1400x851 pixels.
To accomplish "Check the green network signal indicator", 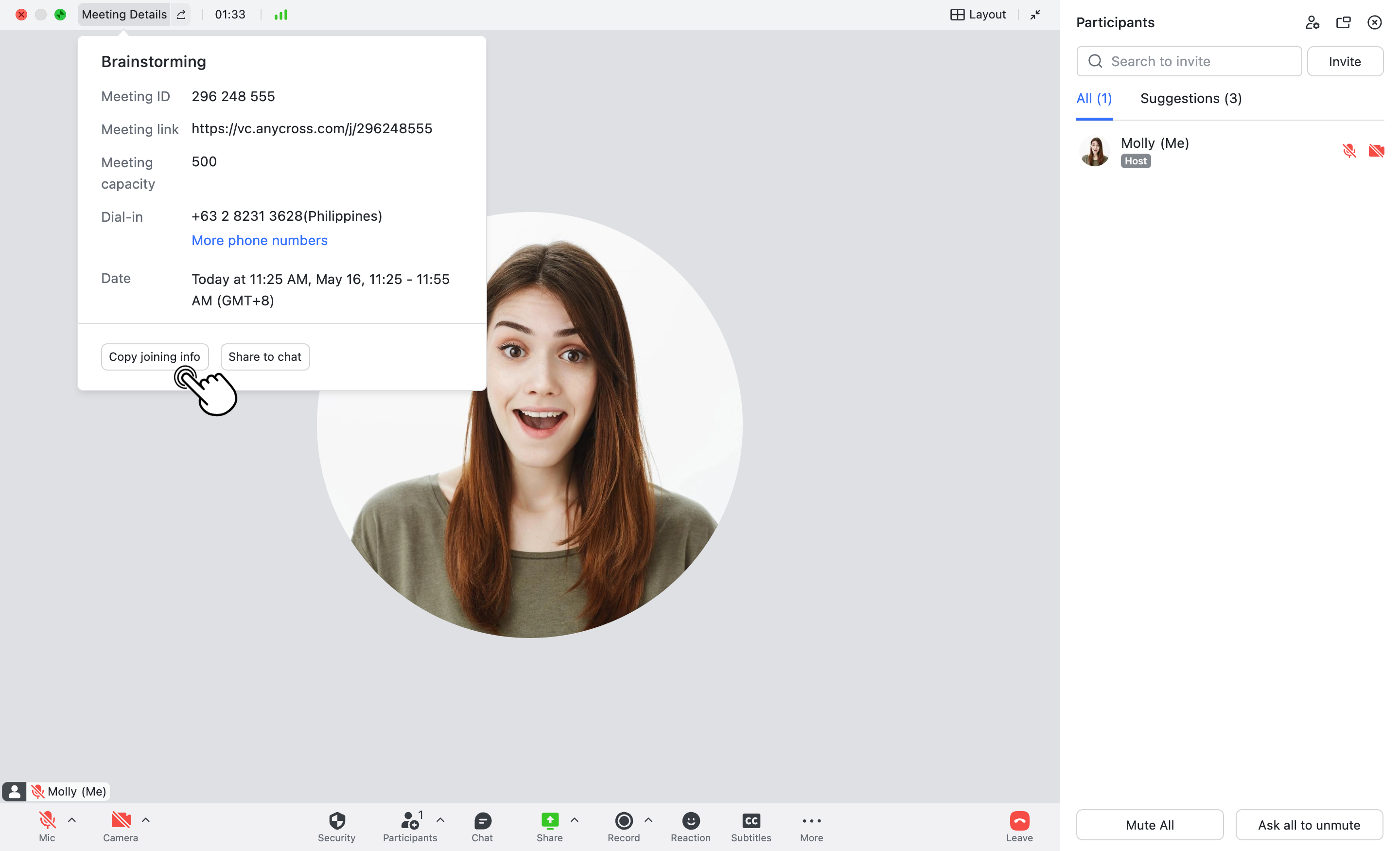I will click(281, 15).
